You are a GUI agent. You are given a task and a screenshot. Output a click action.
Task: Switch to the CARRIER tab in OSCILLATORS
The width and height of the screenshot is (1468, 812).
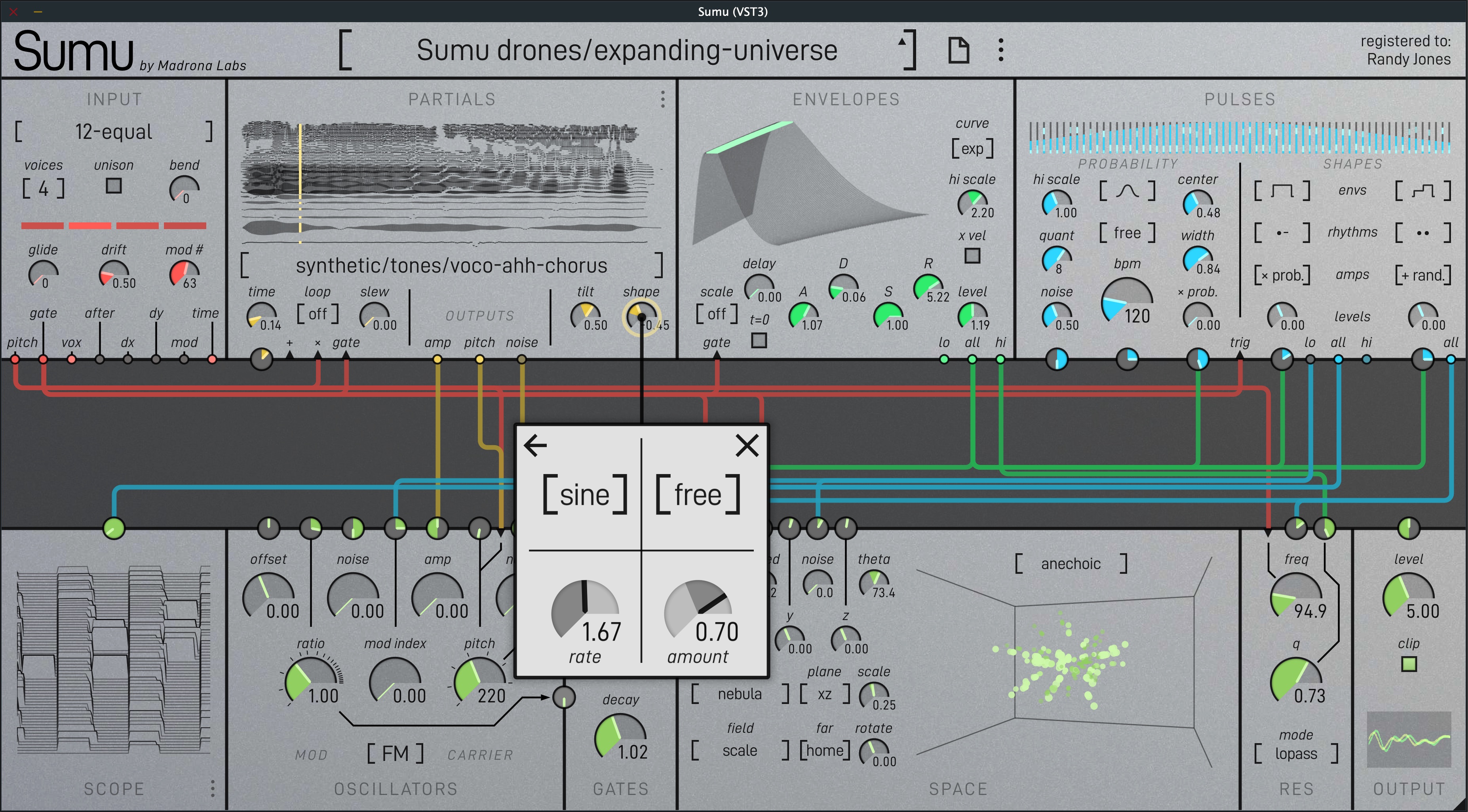pos(480,755)
